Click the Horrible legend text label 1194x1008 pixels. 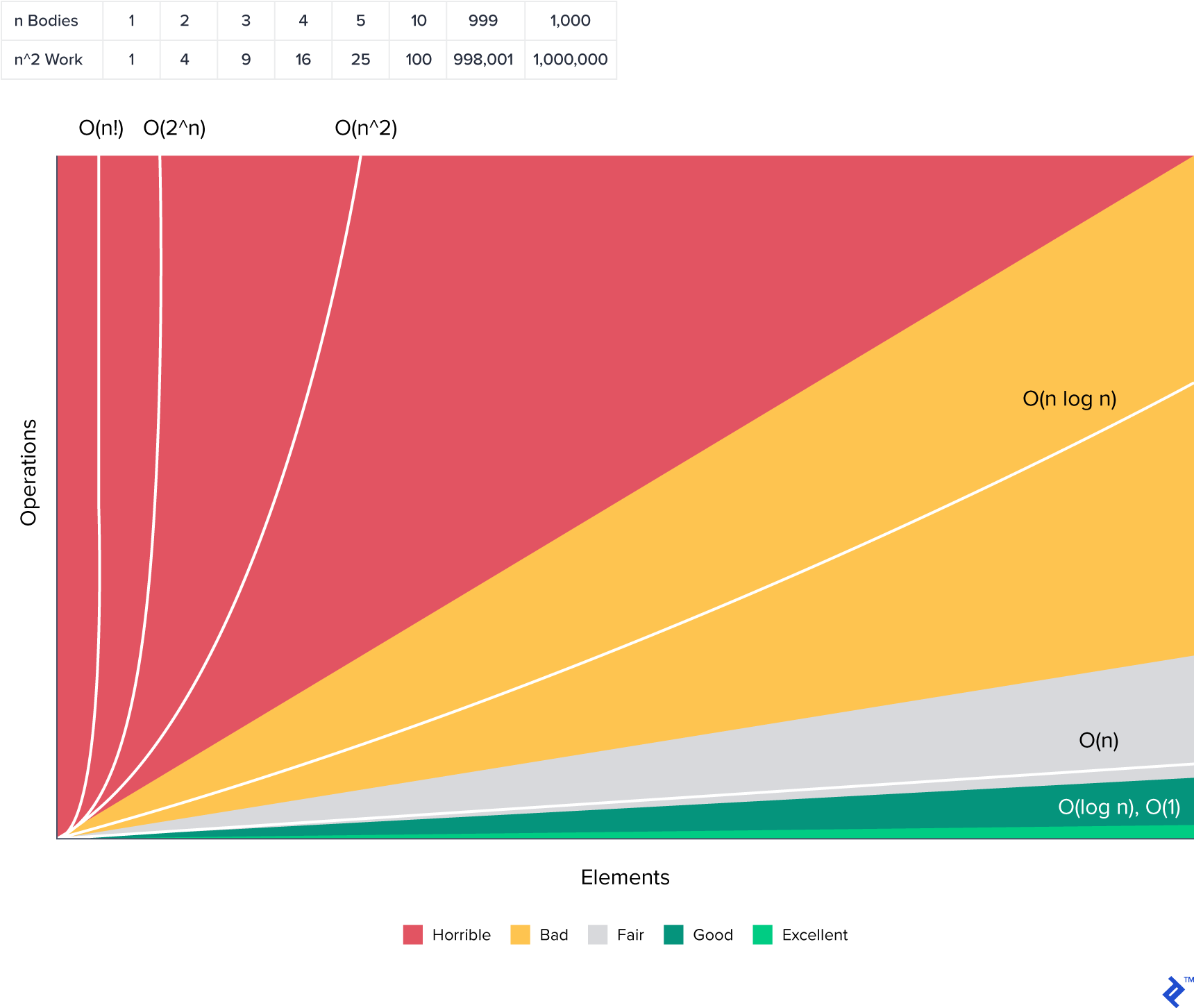click(x=461, y=935)
